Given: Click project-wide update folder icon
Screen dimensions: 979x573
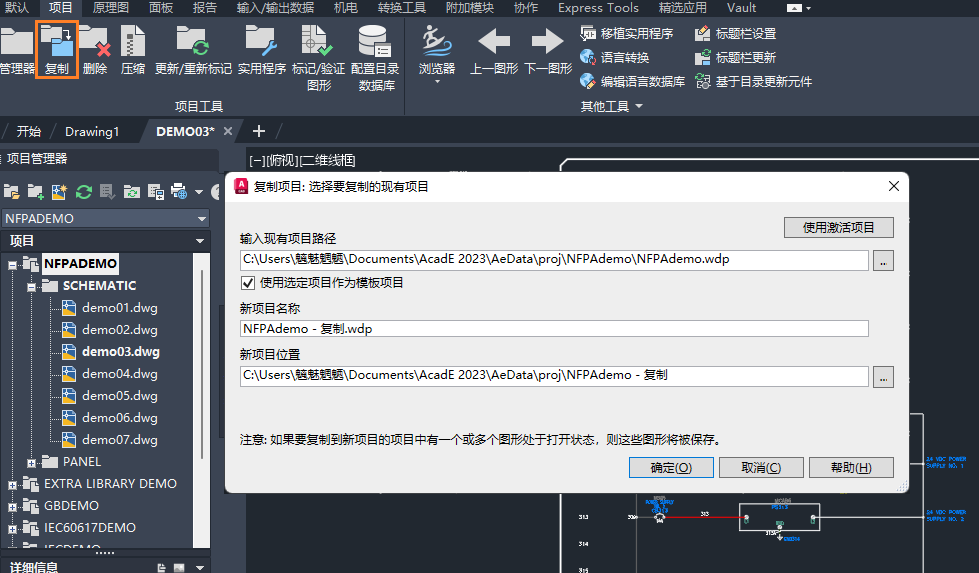Looking at the screenshot, I should (131, 192).
